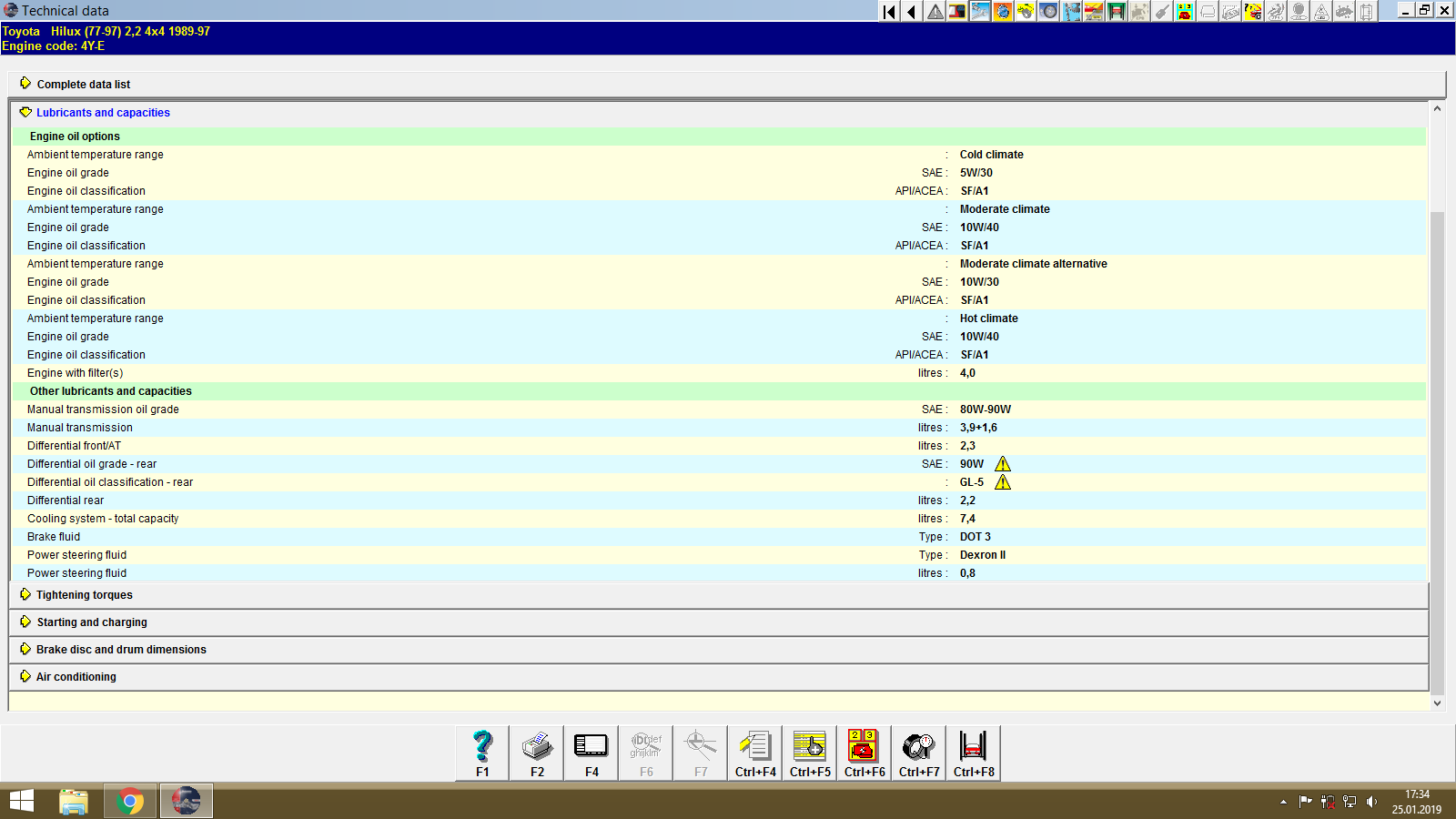The image size is (1456, 819).
Task: Select the Ctrl+F7 gauges diagnostic icon
Action: [918, 752]
